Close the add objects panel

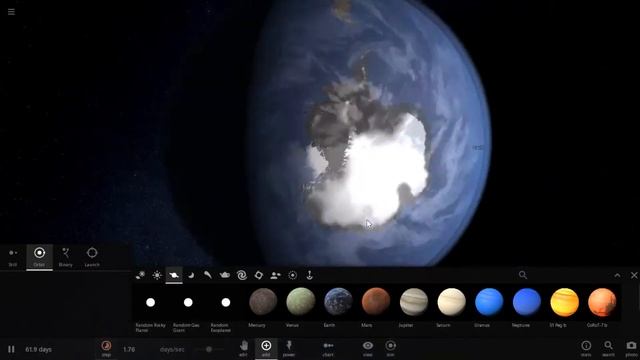point(634,276)
